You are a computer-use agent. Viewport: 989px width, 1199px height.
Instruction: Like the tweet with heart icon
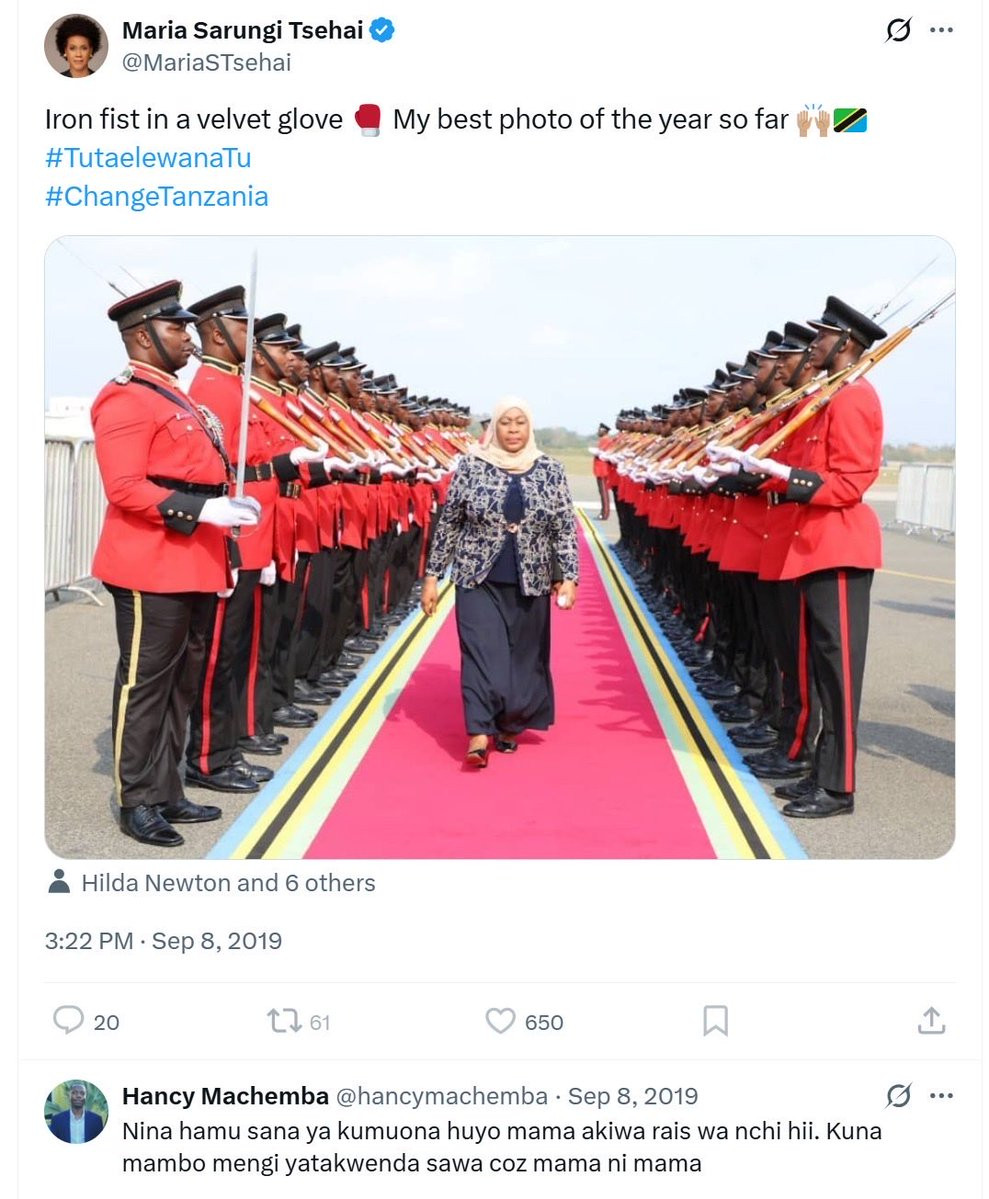(x=500, y=1021)
